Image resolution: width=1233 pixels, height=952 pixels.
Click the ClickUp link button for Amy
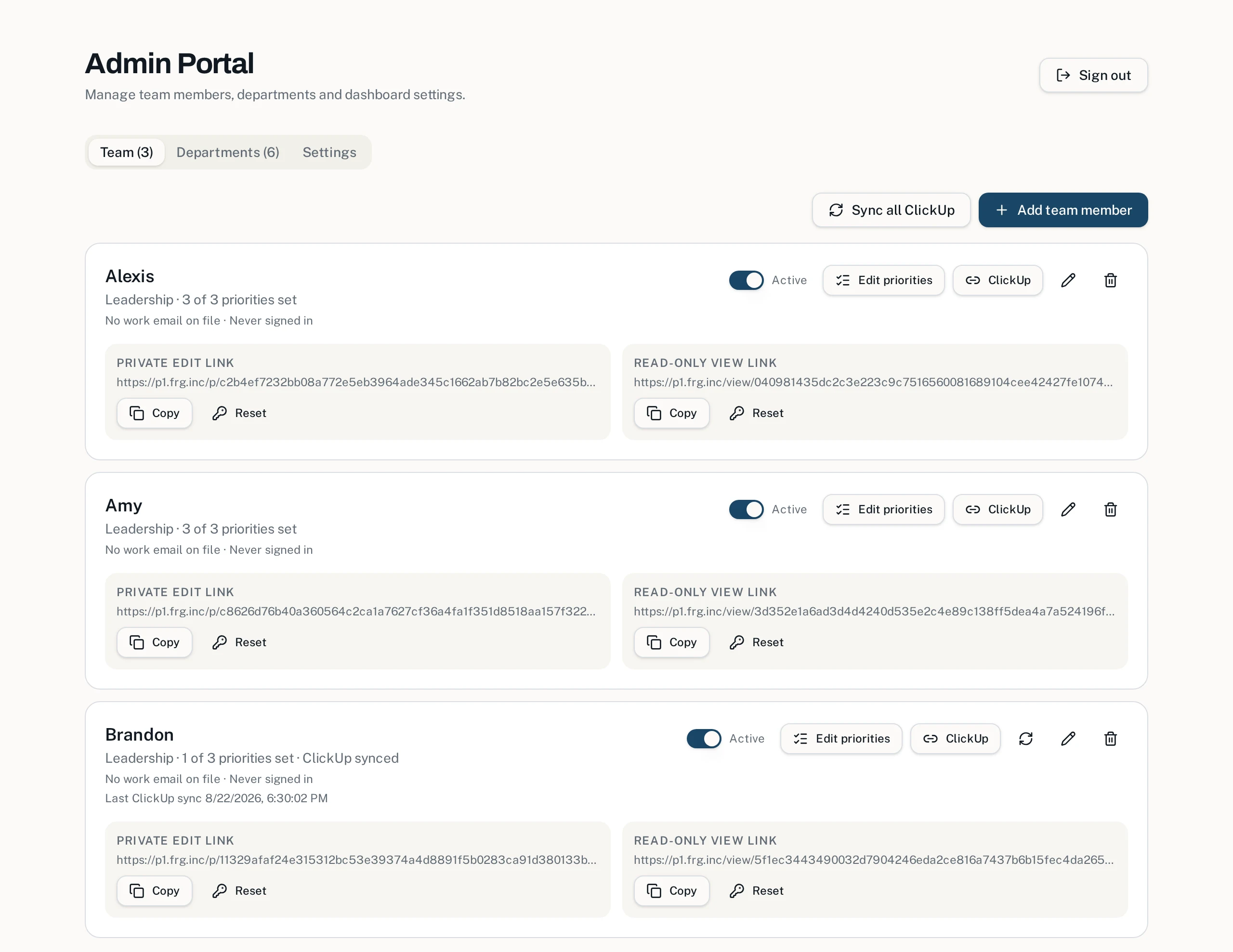(x=997, y=509)
